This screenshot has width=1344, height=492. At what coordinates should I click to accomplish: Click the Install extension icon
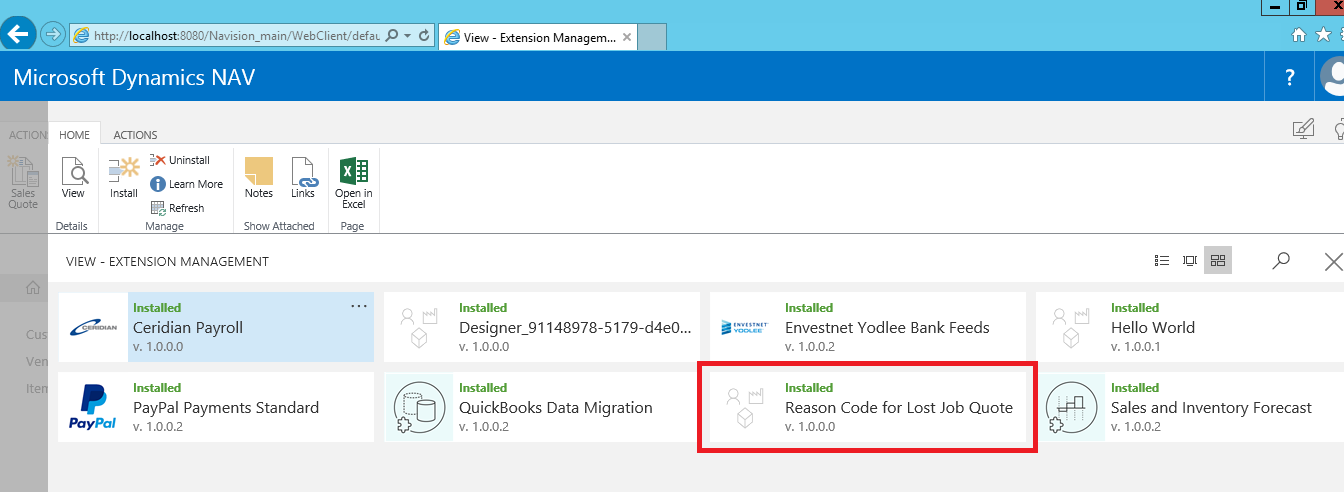pyautogui.click(x=124, y=178)
